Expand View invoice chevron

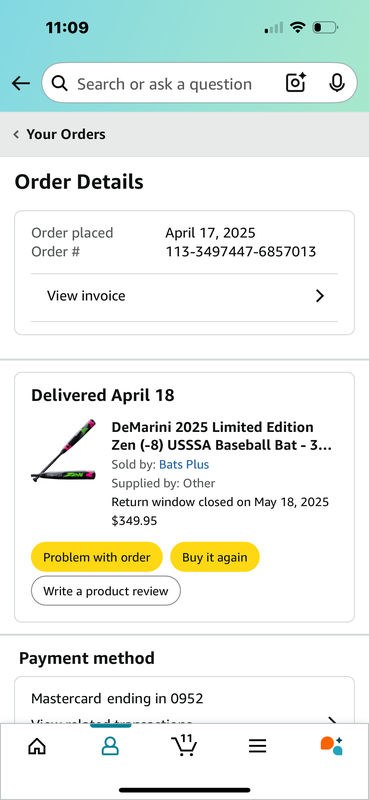(320, 296)
